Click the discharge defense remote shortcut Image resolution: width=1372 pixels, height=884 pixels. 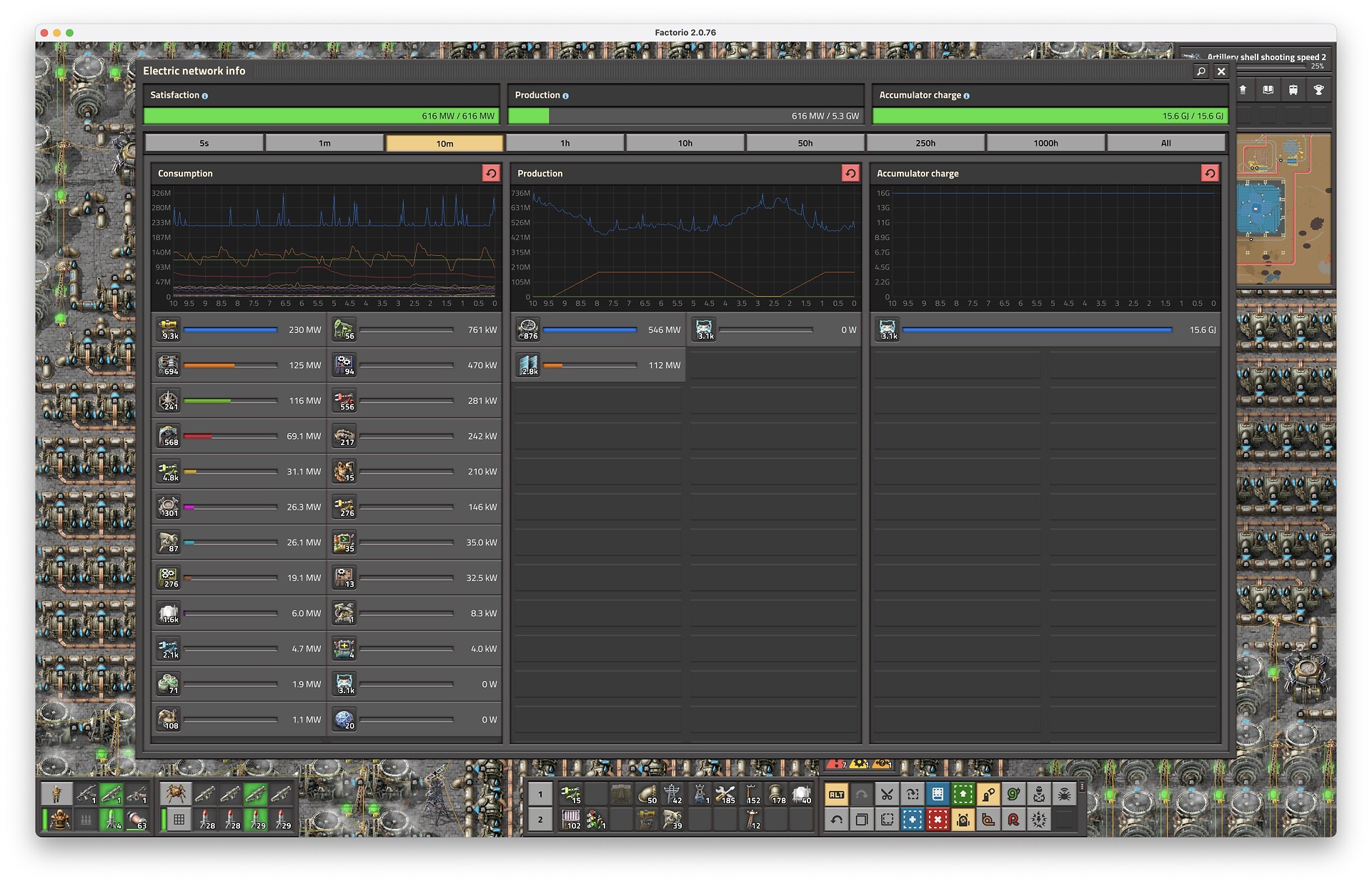click(x=1039, y=820)
